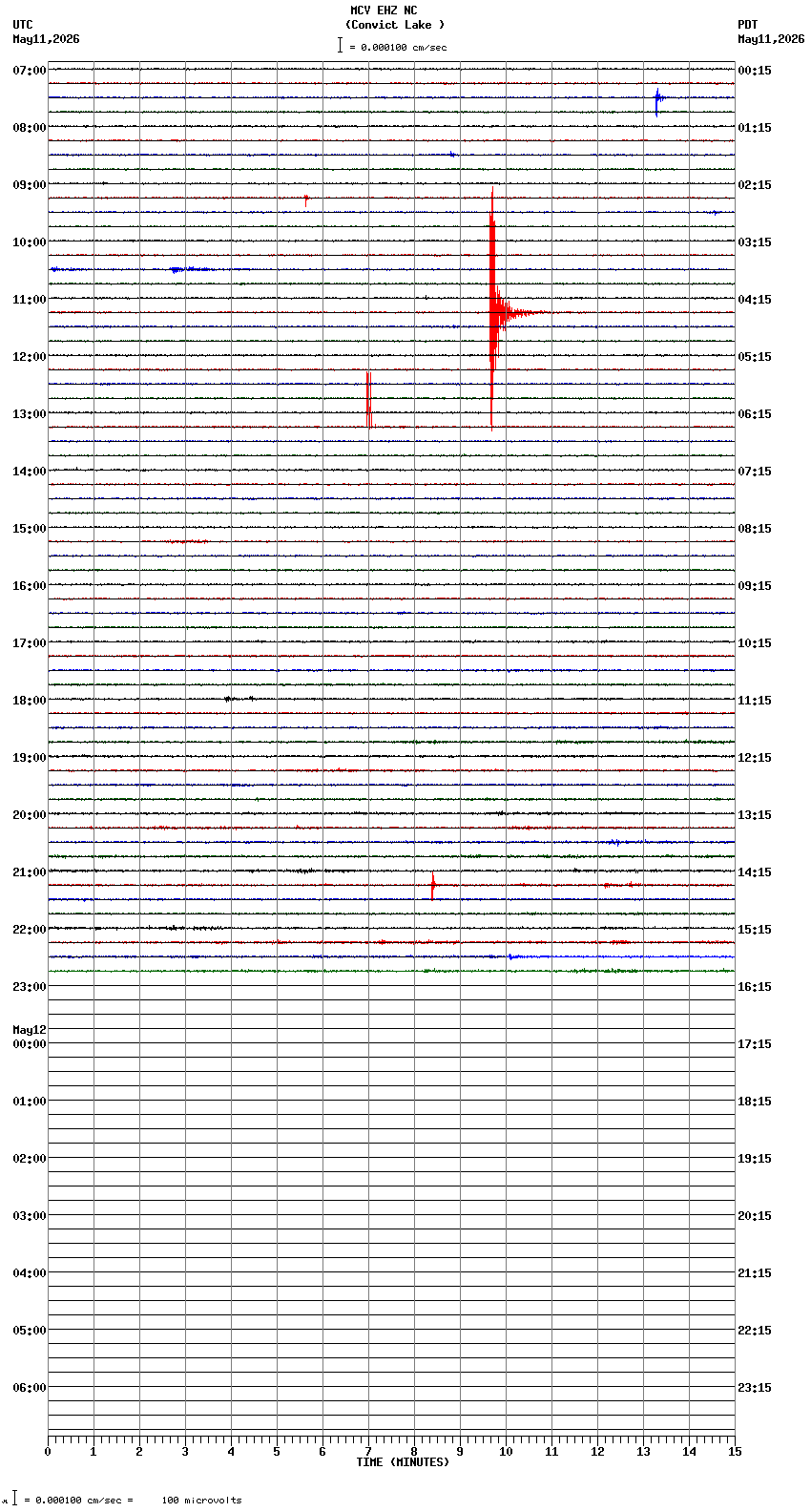811x1512 pixels.
Task: Click the 23:15 PDT time label
Action: pyautogui.click(x=755, y=1388)
